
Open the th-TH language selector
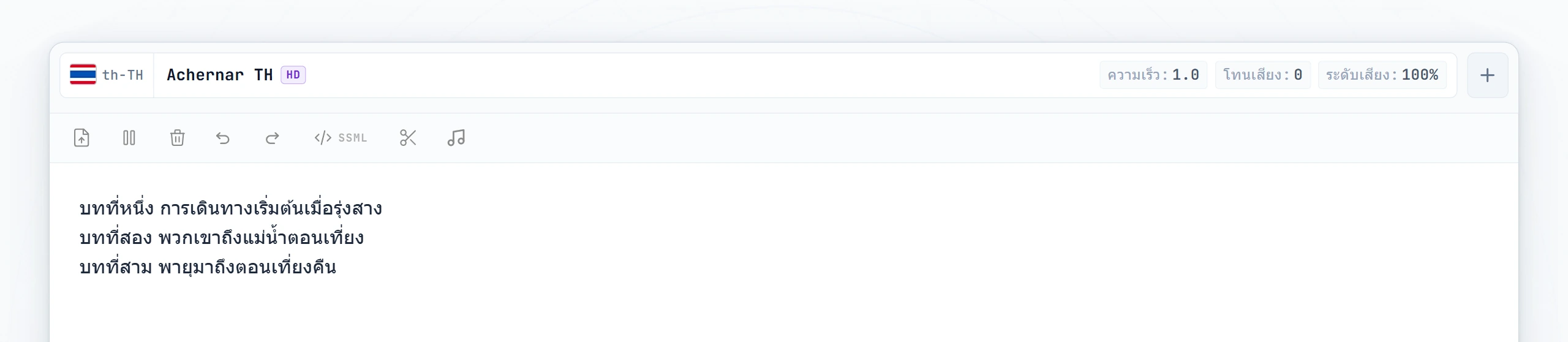[x=107, y=75]
